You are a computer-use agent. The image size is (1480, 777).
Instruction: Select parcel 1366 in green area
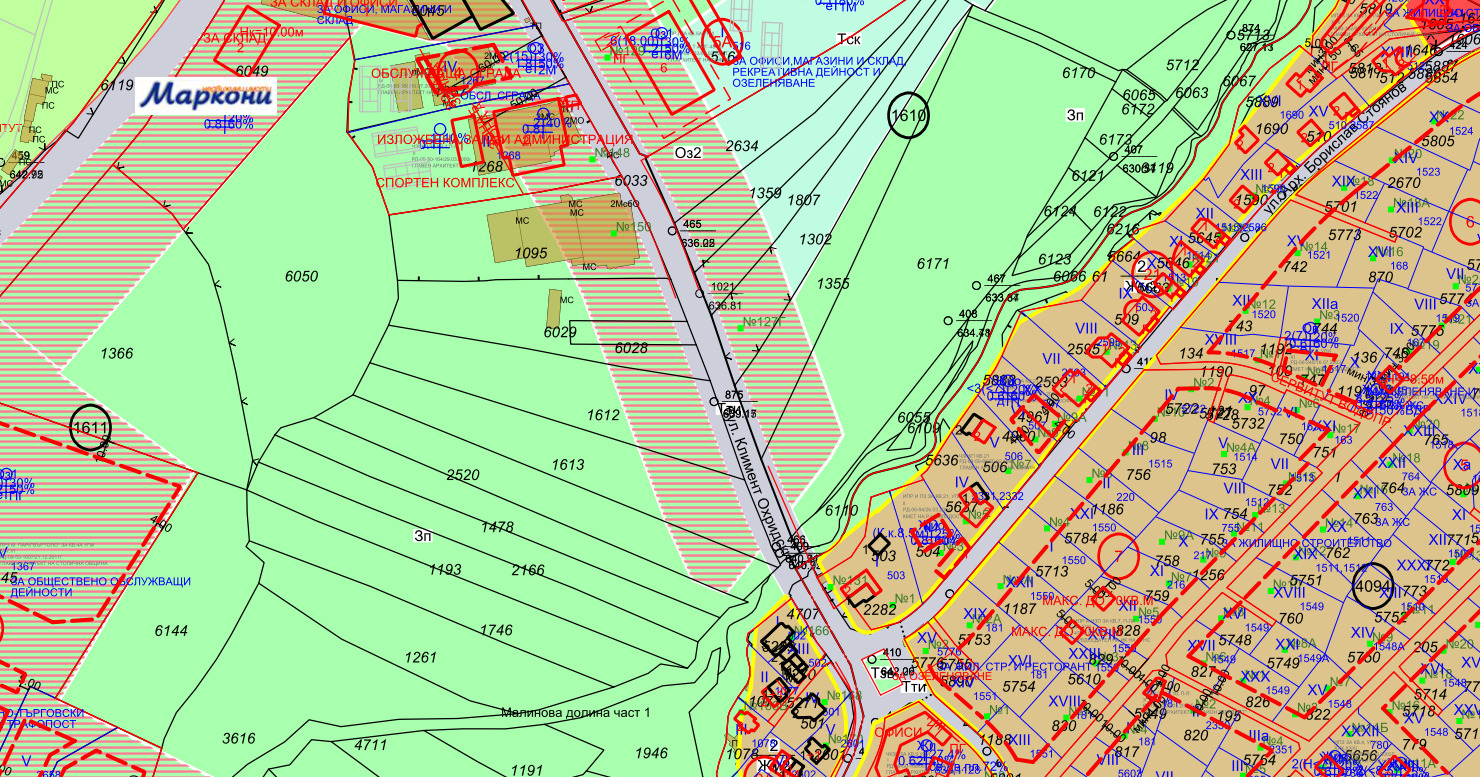click(x=117, y=353)
